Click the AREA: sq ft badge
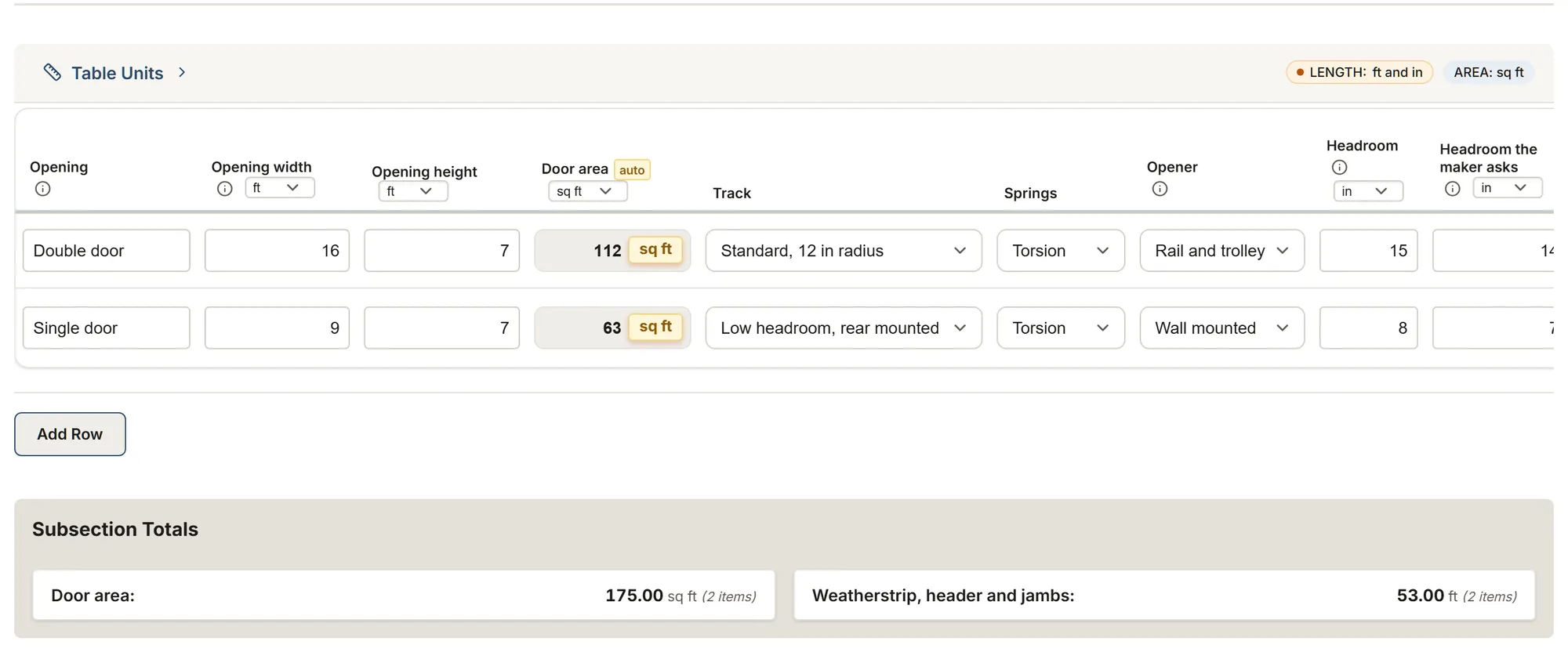 click(1489, 72)
